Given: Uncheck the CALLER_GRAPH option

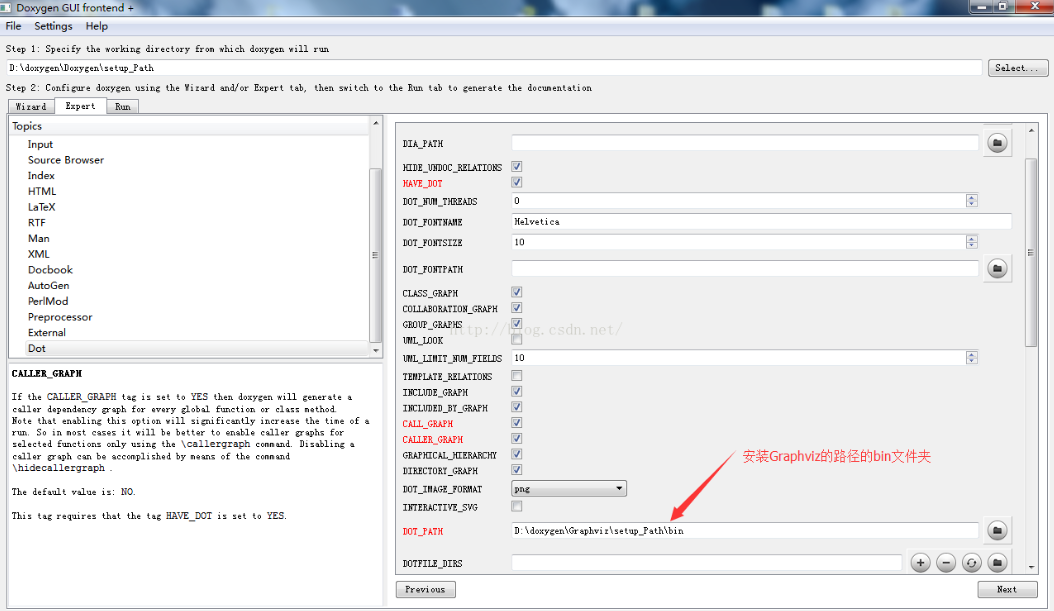Looking at the screenshot, I should click(516, 438).
